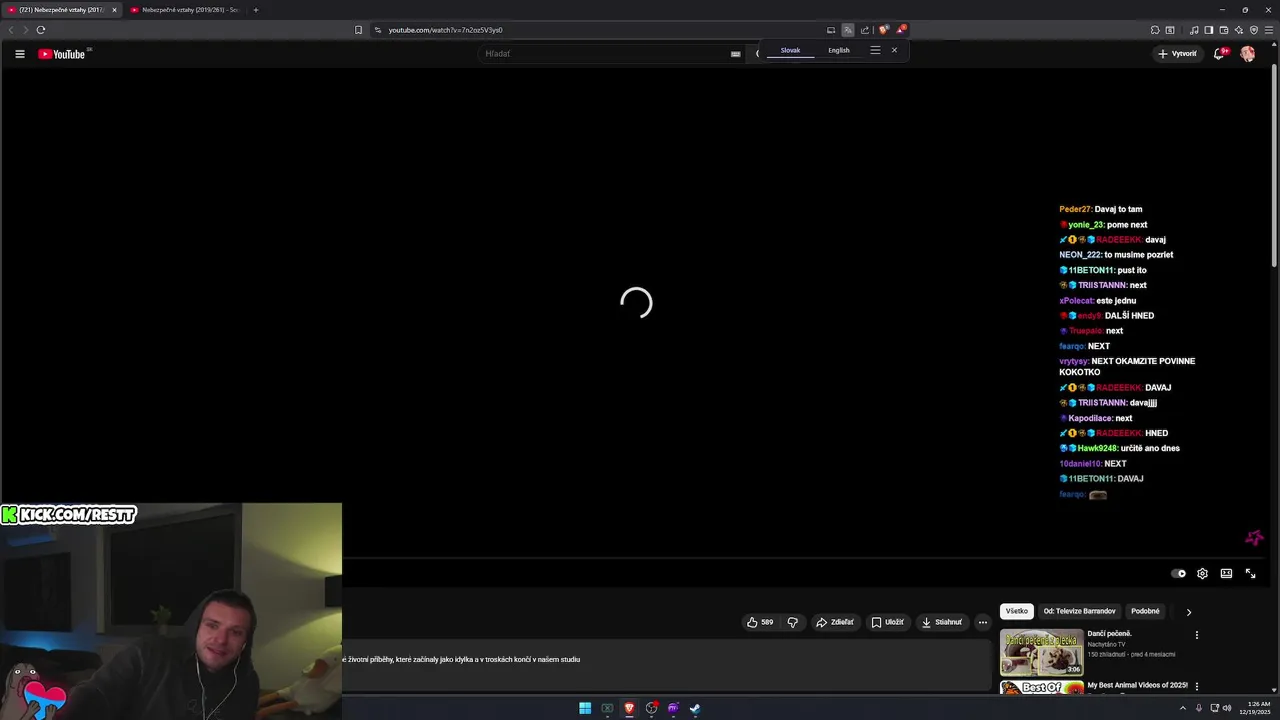Click the Vytvoriť create button
Viewport: 1280px width, 720px height.
(x=1177, y=54)
